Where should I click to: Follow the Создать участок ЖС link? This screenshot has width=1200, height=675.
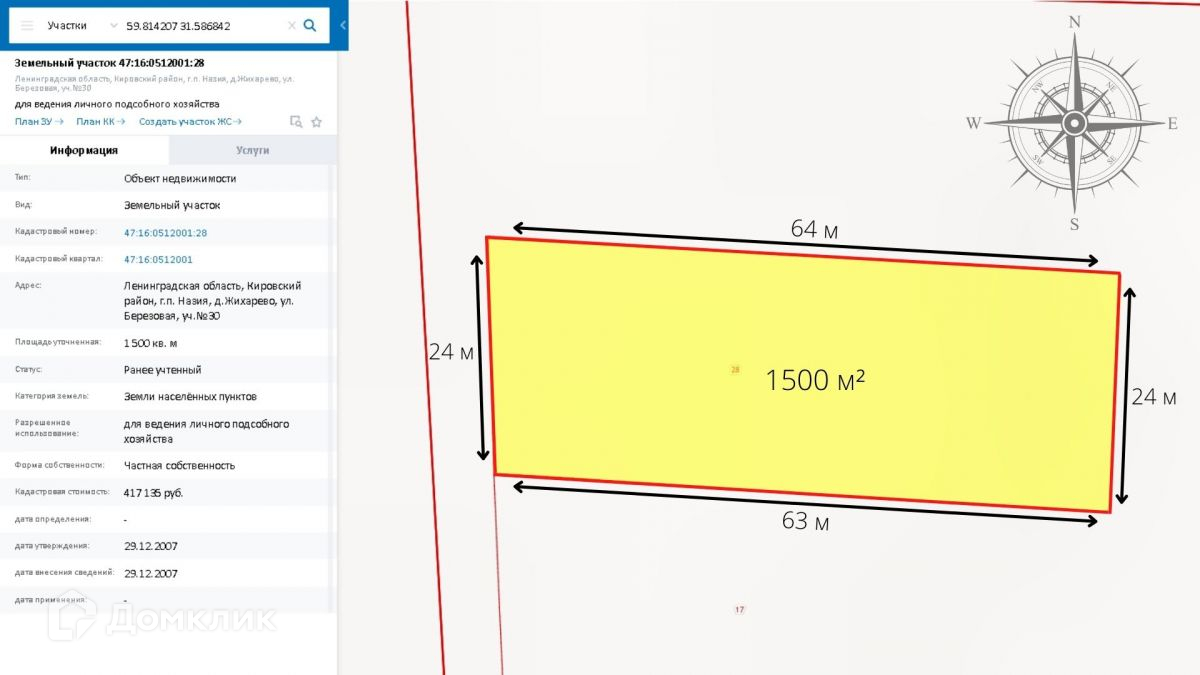[190, 122]
